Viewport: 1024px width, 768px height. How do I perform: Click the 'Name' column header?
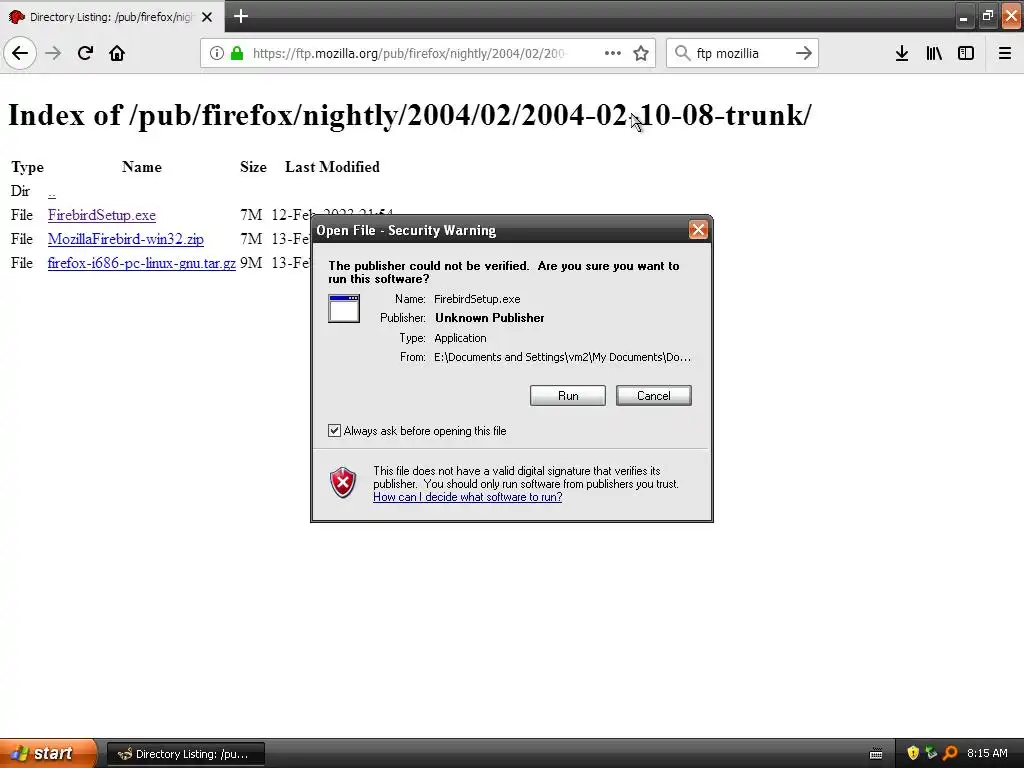click(142, 167)
